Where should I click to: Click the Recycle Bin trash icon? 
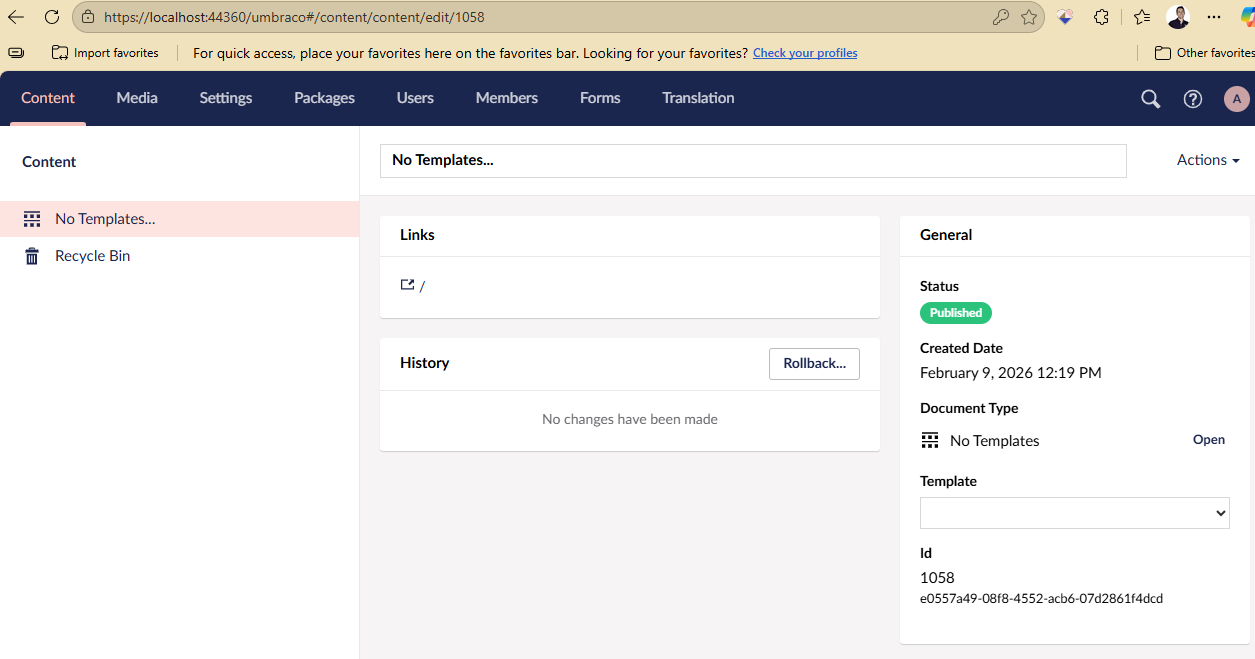click(32, 256)
